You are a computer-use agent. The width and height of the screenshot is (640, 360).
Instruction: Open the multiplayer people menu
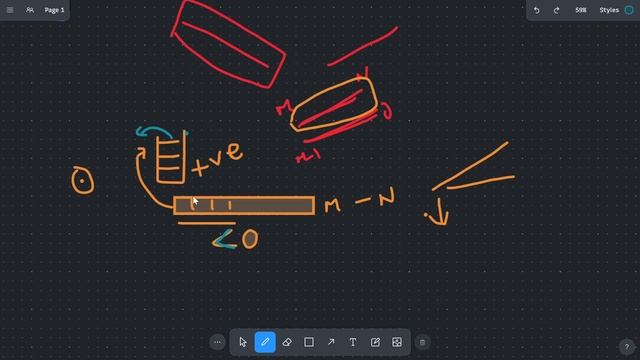[x=30, y=10]
